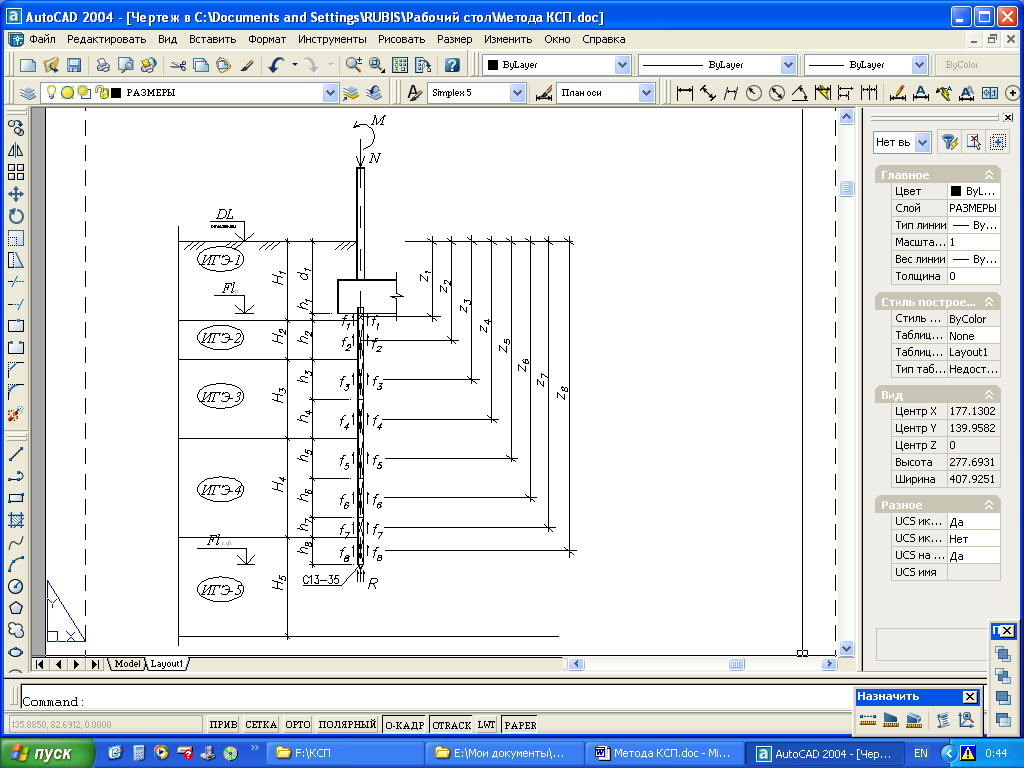This screenshot has height=768, width=1024.
Task: Open the Размер menu
Action: click(x=455, y=39)
